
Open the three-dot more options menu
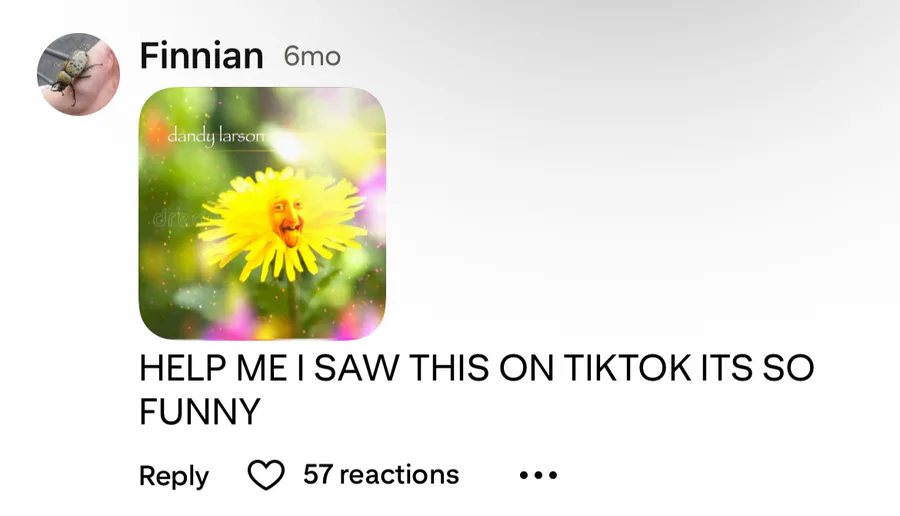tap(538, 475)
